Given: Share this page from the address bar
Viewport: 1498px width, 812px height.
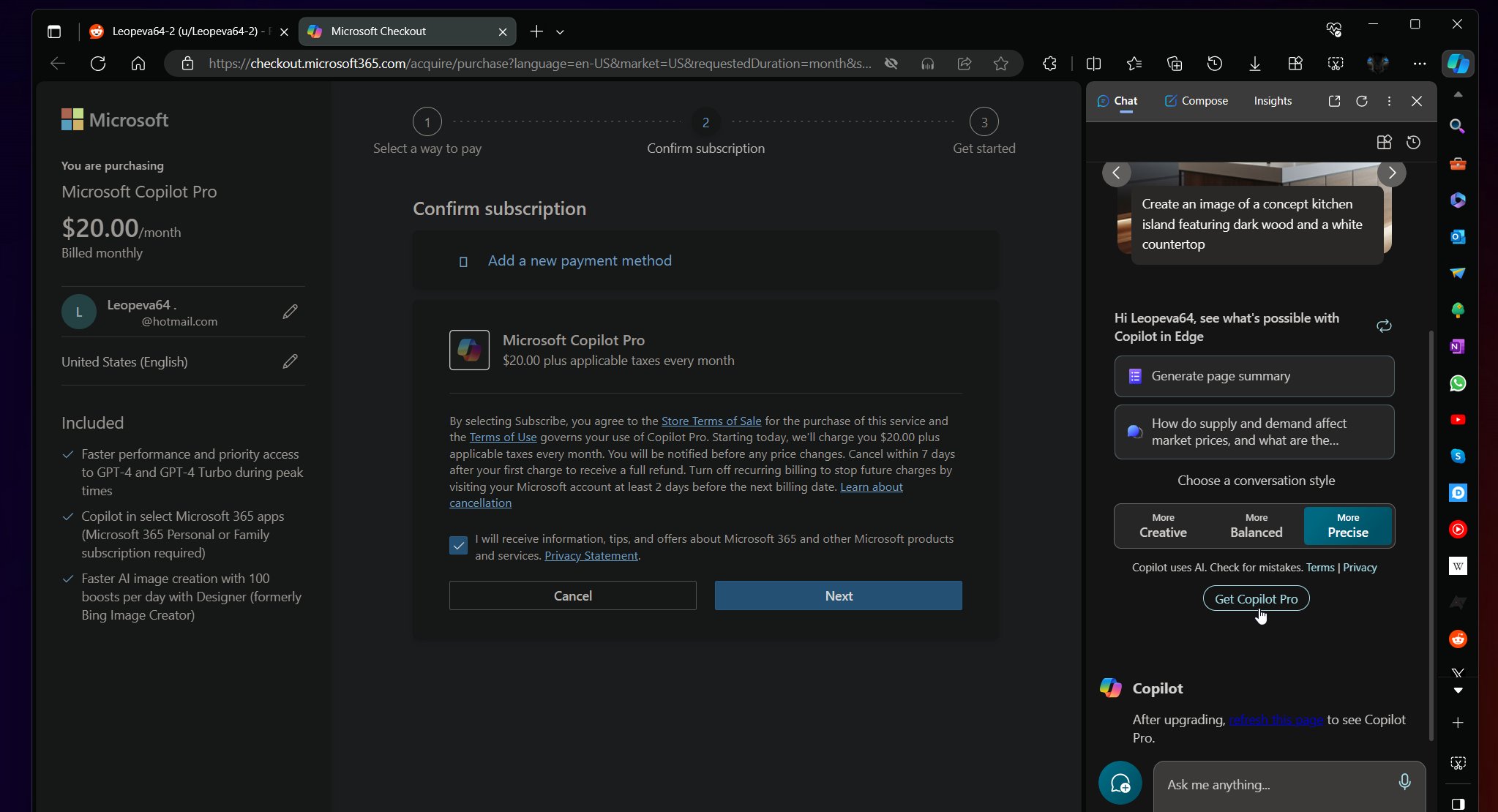Looking at the screenshot, I should coord(965,64).
